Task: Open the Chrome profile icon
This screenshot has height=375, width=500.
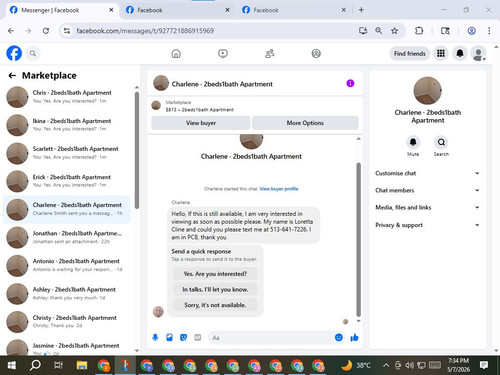Action: coord(471,31)
